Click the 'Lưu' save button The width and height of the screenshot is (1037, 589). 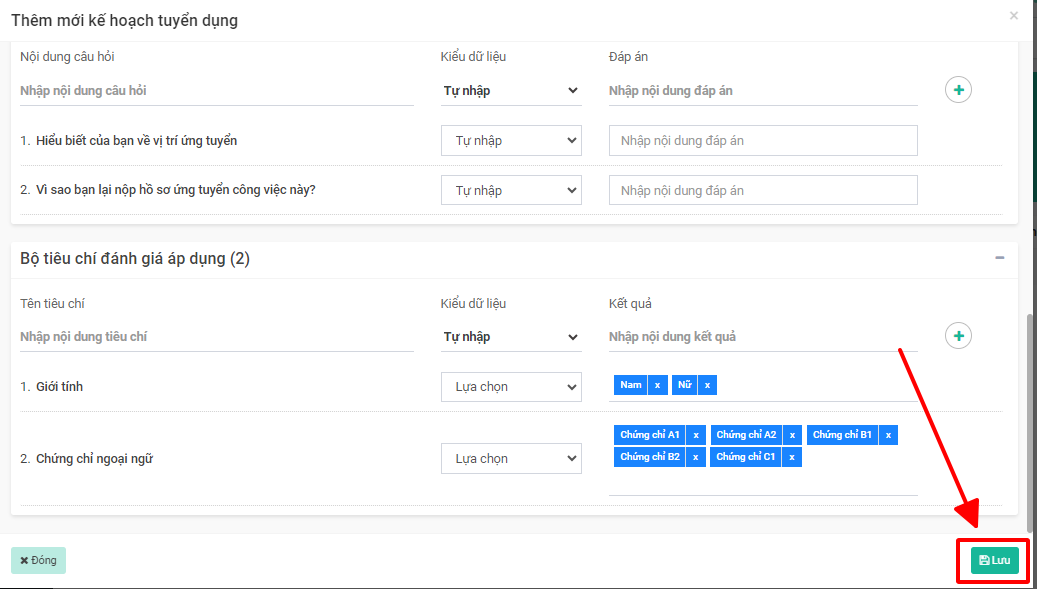point(994,560)
